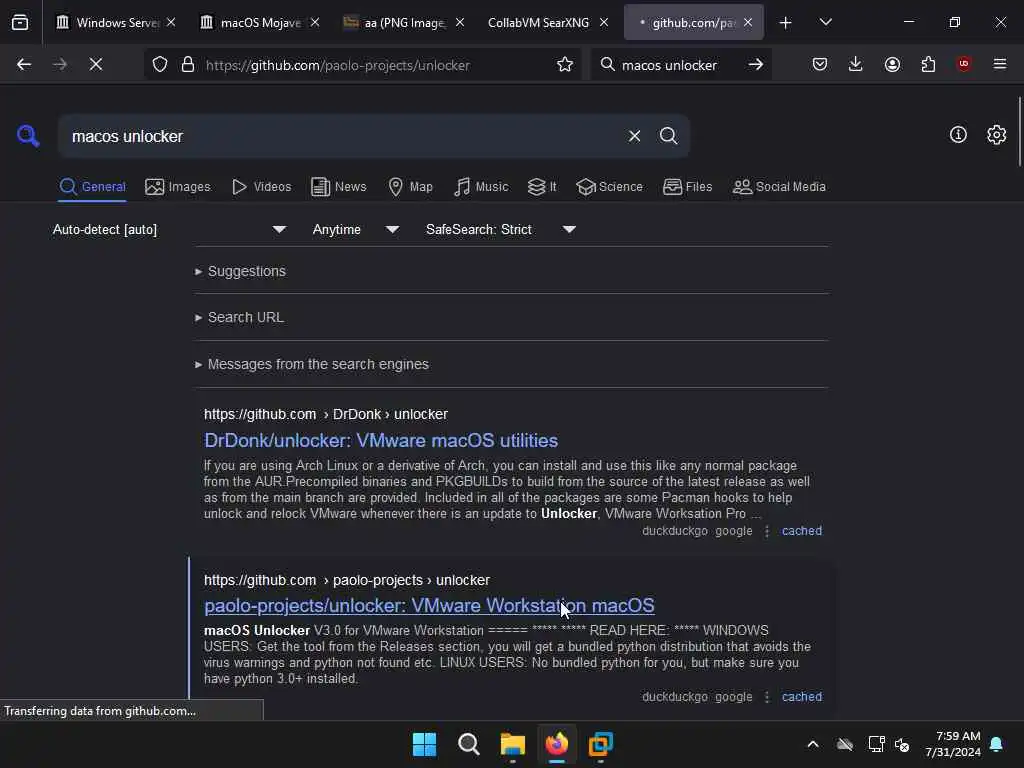This screenshot has width=1024, height=768.
Task: Go back to previous page
Action: coord(24,64)
